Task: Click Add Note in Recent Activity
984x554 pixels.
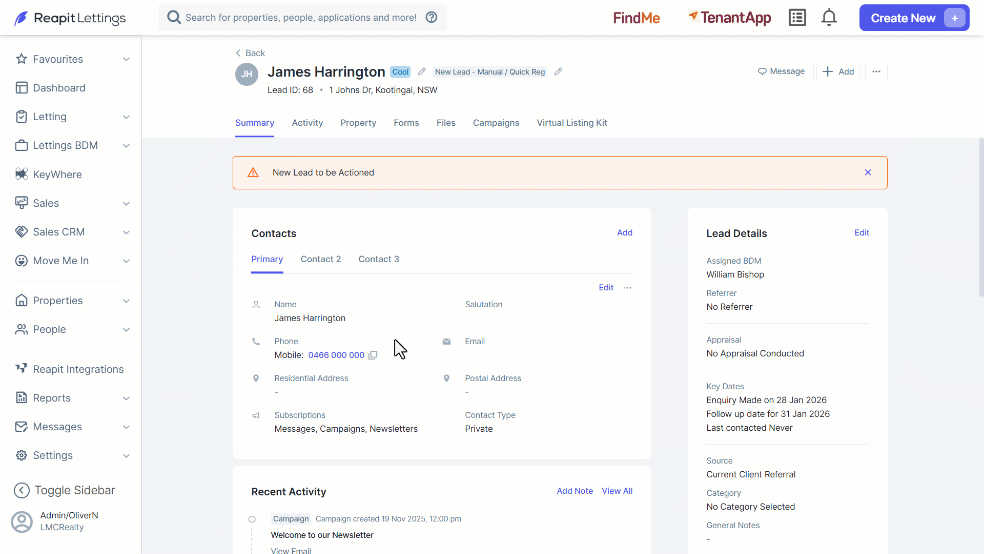Action: (x=574, y=491)
